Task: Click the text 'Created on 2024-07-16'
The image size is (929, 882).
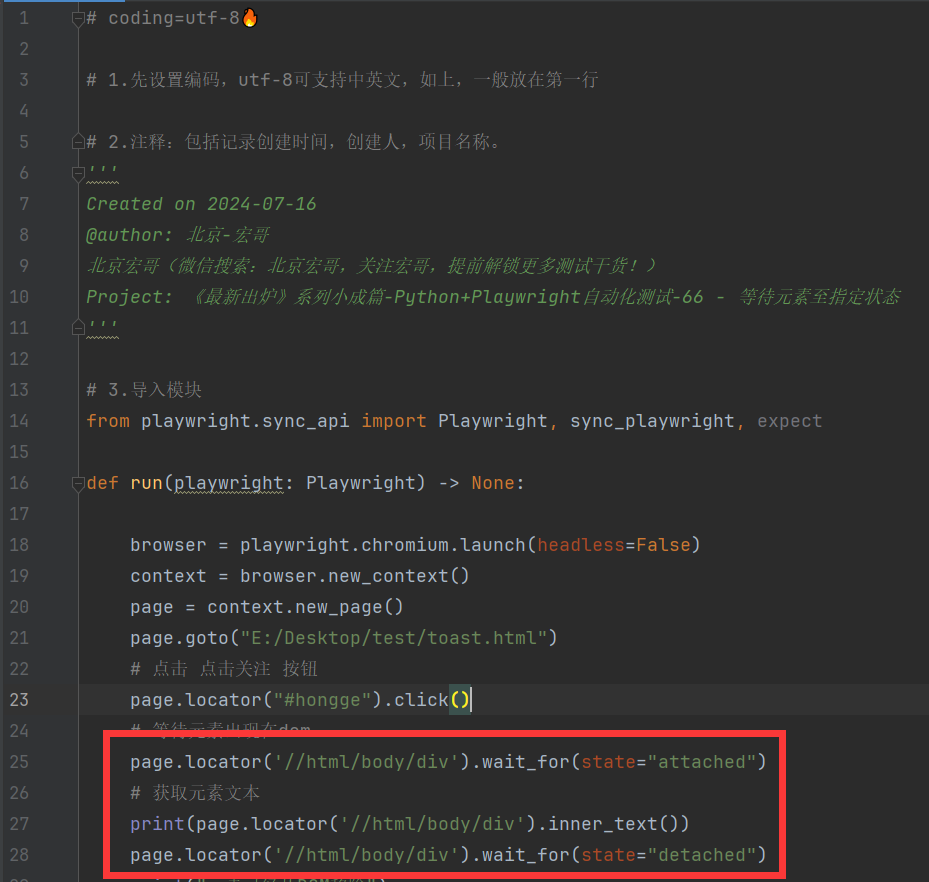Action: (201, 204)
